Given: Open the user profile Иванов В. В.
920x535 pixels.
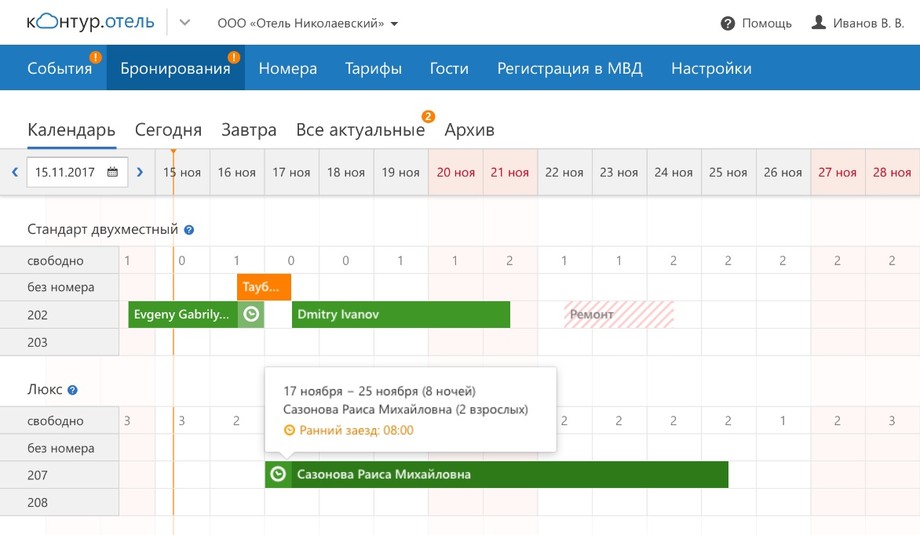Looking at the screenshot, I should click(857, 23).
